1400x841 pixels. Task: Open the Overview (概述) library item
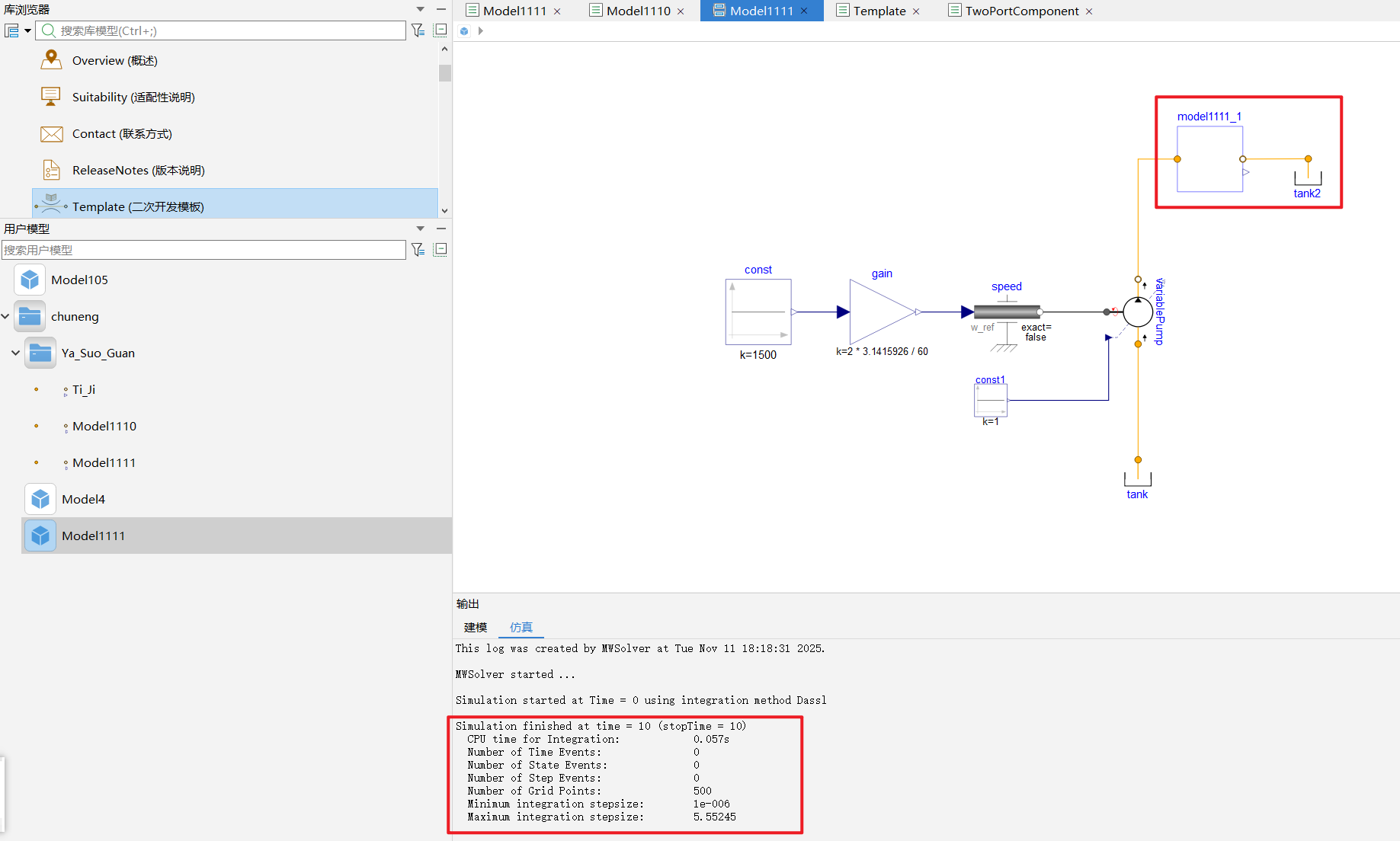[114, 61]
